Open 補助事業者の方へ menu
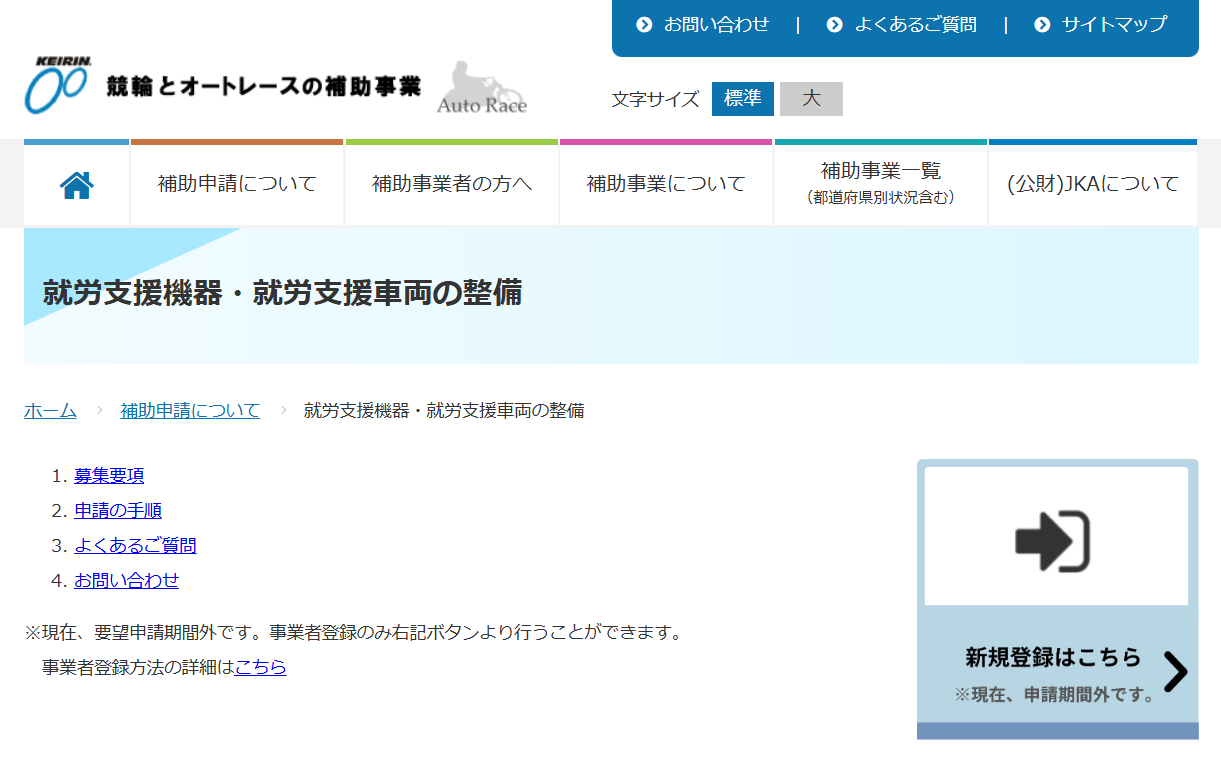The image size is (1221, 775). point(452,184)
